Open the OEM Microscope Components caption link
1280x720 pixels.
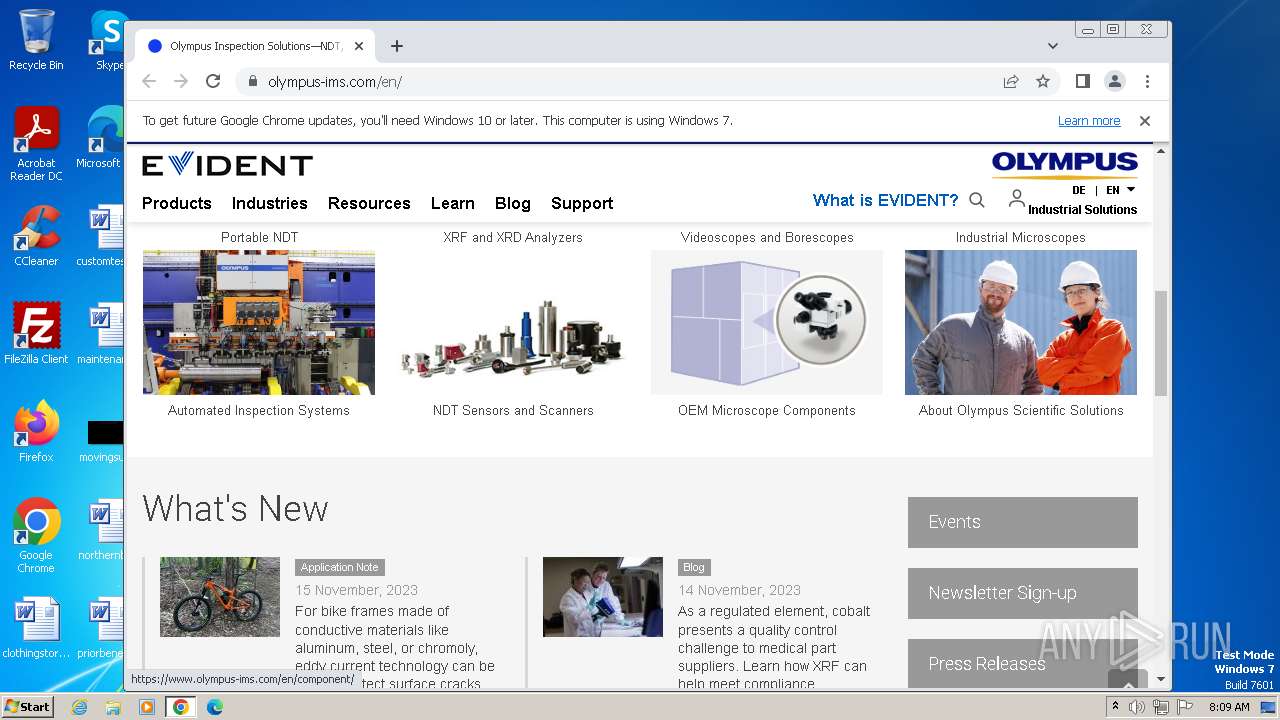[x=767, y=410]
